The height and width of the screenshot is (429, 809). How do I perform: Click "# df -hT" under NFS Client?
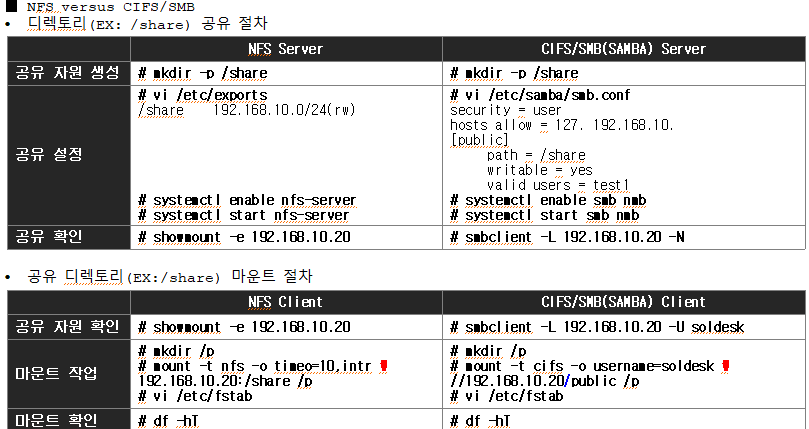(169, 421)
